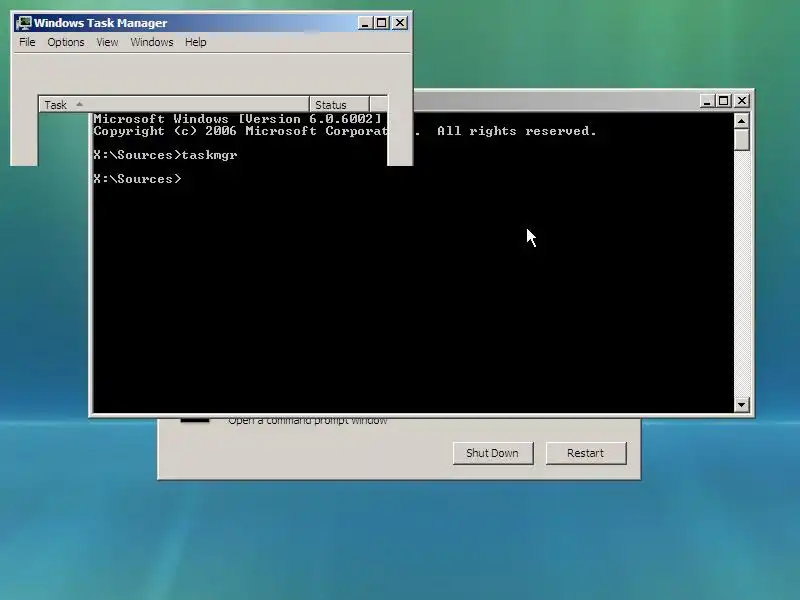This screenshot has height=600, width=800.
Task: Maximize the Windows Task Manager window
Action: [x=382, y=23]
